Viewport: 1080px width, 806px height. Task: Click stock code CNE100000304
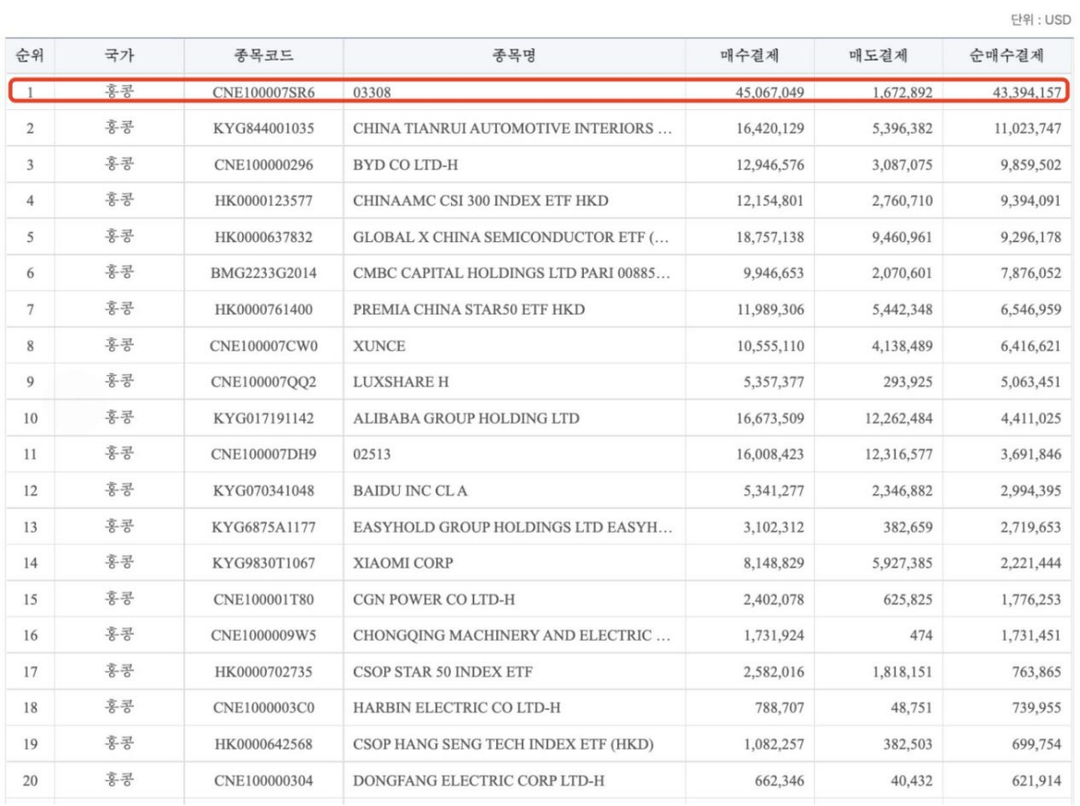click(x=264, y=781)
